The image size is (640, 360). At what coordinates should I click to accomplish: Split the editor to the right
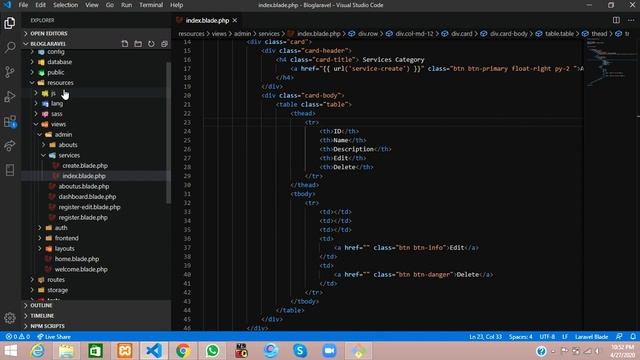(616, 20)
